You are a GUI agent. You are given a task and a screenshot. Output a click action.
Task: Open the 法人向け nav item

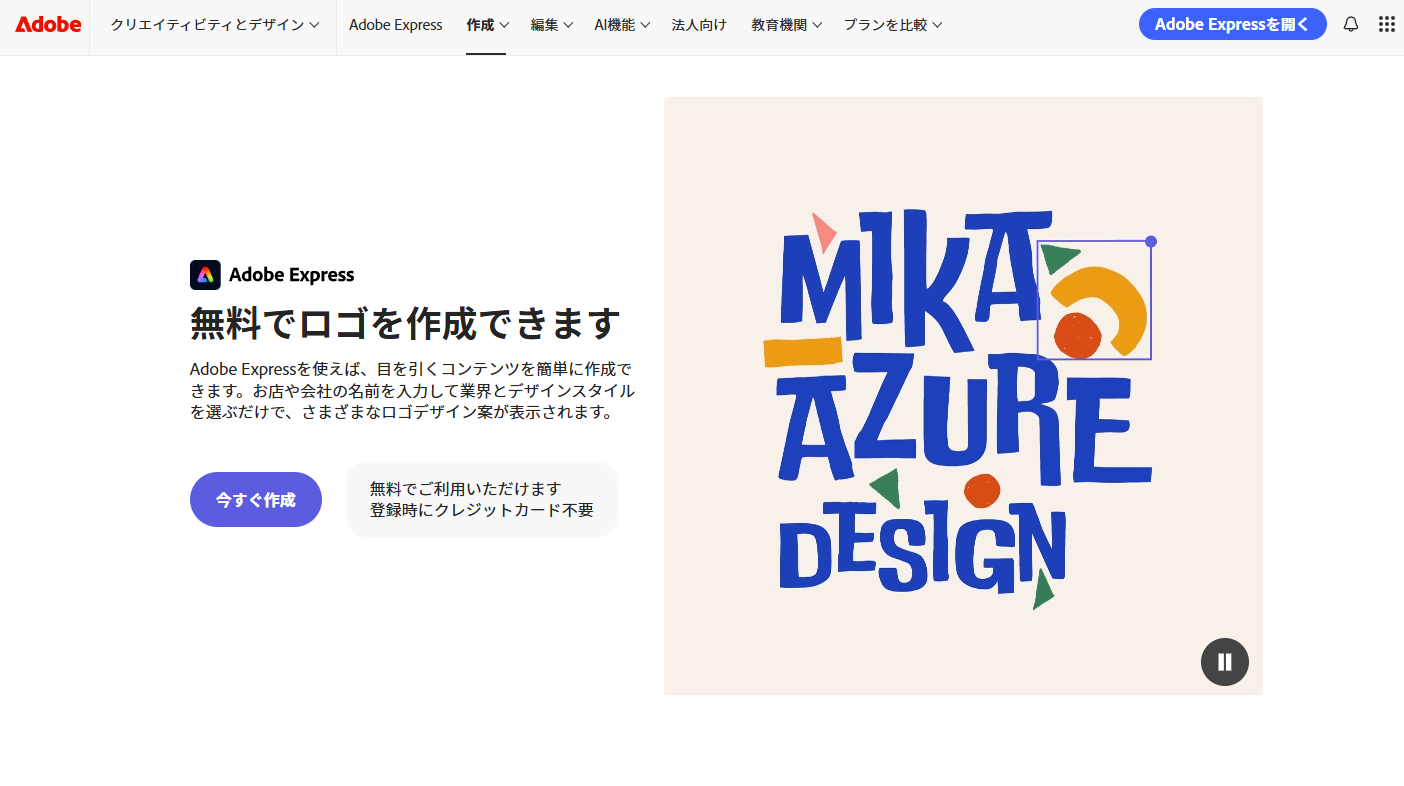(x=699, y=25)
